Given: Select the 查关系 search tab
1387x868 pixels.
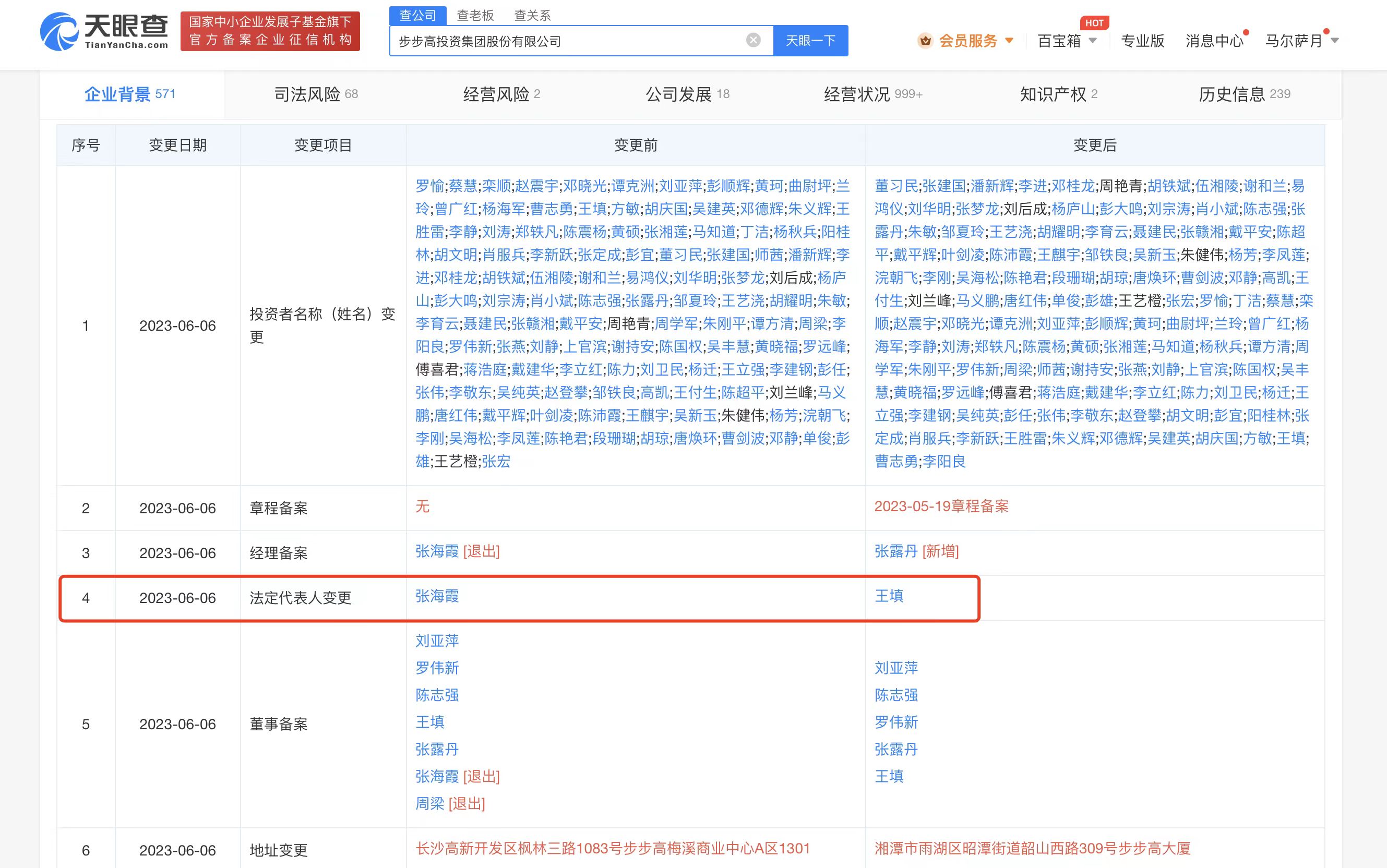Looking at the screenshot, I should pos(533,16).
